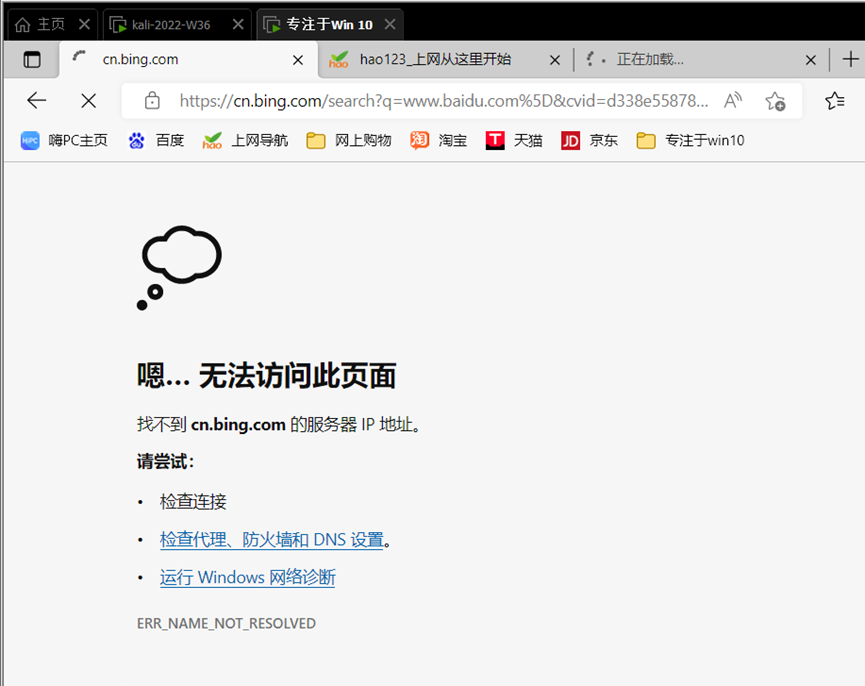Click the site security lock icon
Viewport: 865px width, 686px height.
[x=152, y=100]
